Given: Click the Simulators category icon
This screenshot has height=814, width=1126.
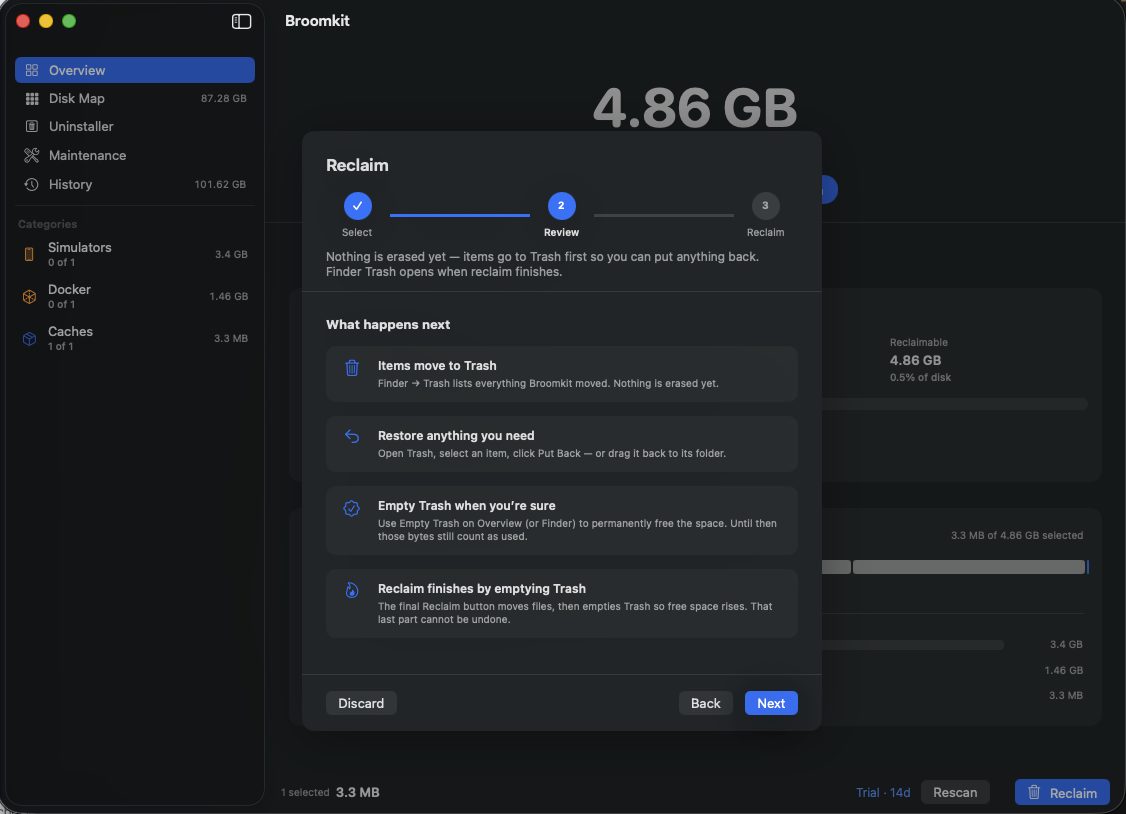Looking at the screenshot, I should pyautogui.click(x=29, y=254).
